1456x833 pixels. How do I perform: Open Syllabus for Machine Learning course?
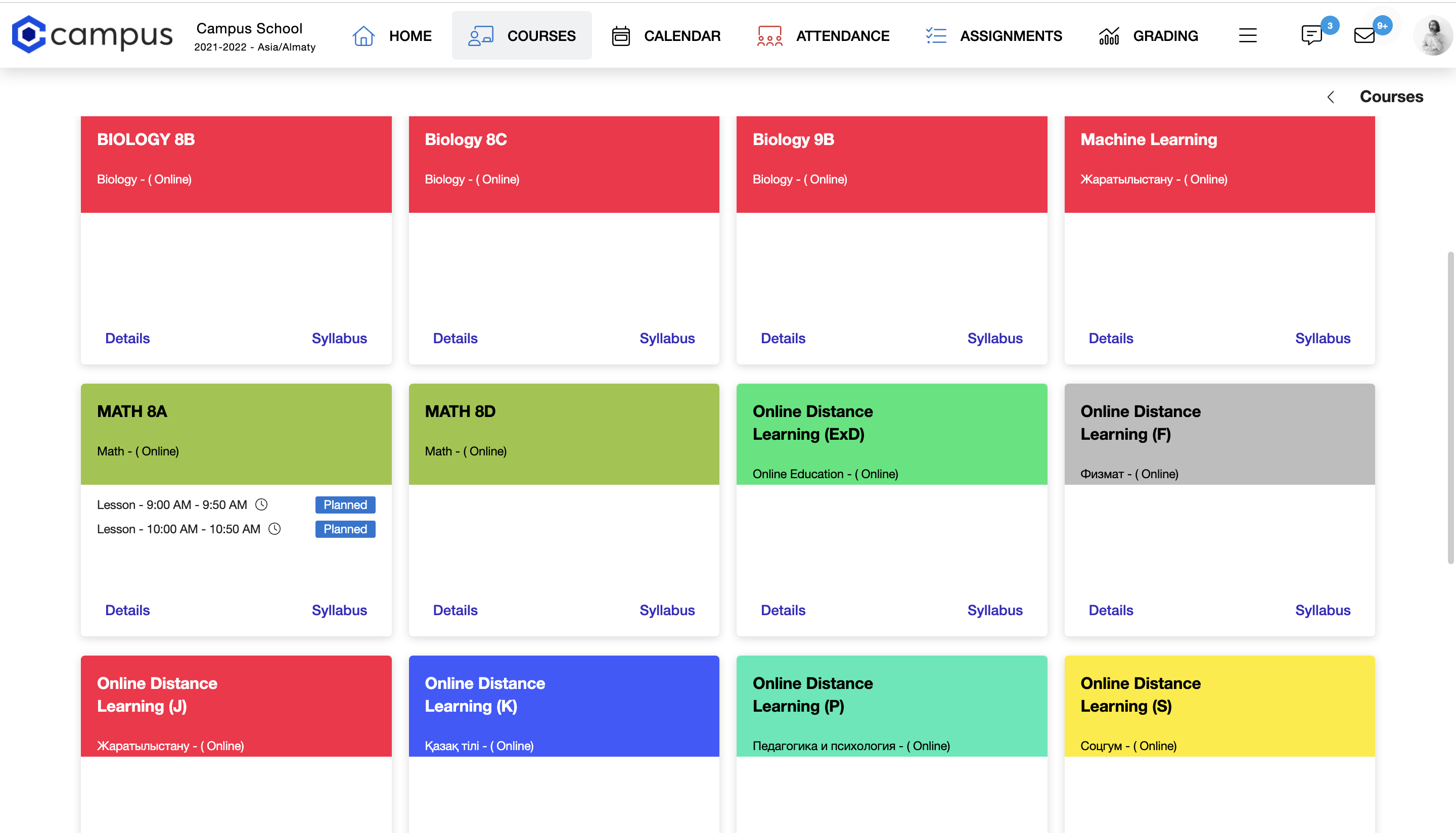1322,338
